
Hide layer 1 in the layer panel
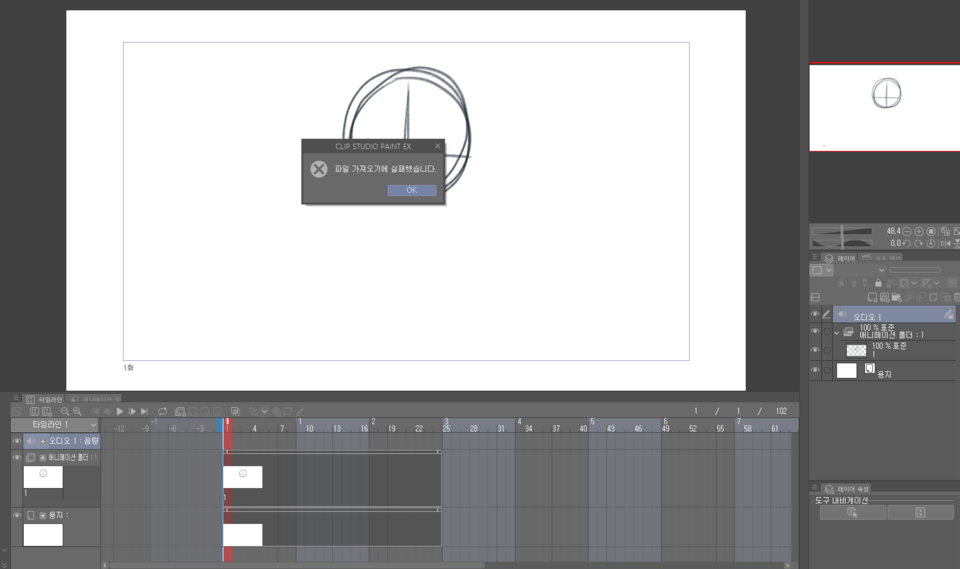tap(815, 350)
